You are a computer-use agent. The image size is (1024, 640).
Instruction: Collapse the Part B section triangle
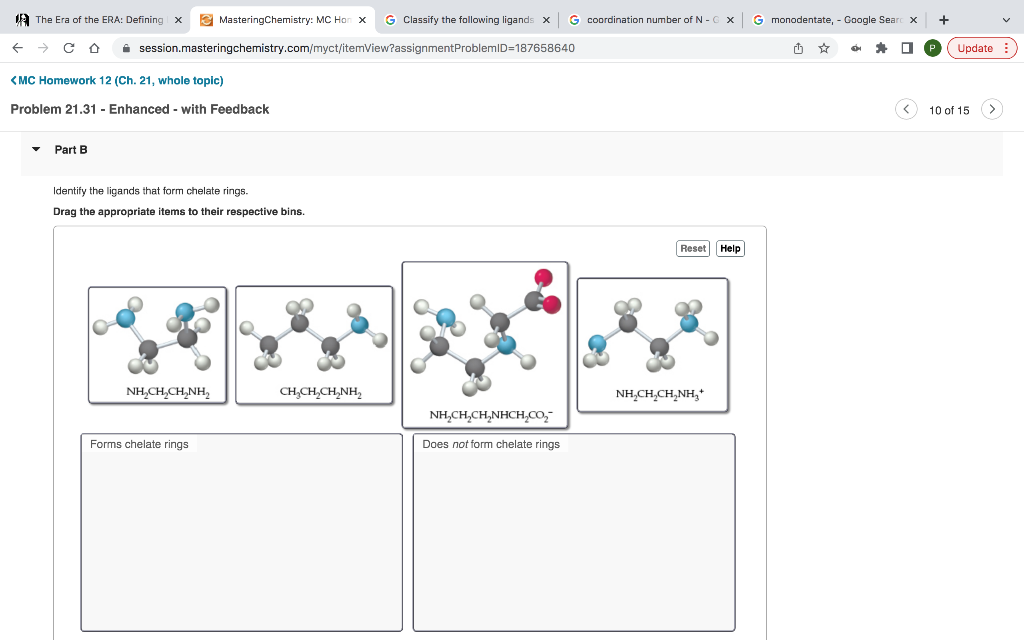coord(34,149)
